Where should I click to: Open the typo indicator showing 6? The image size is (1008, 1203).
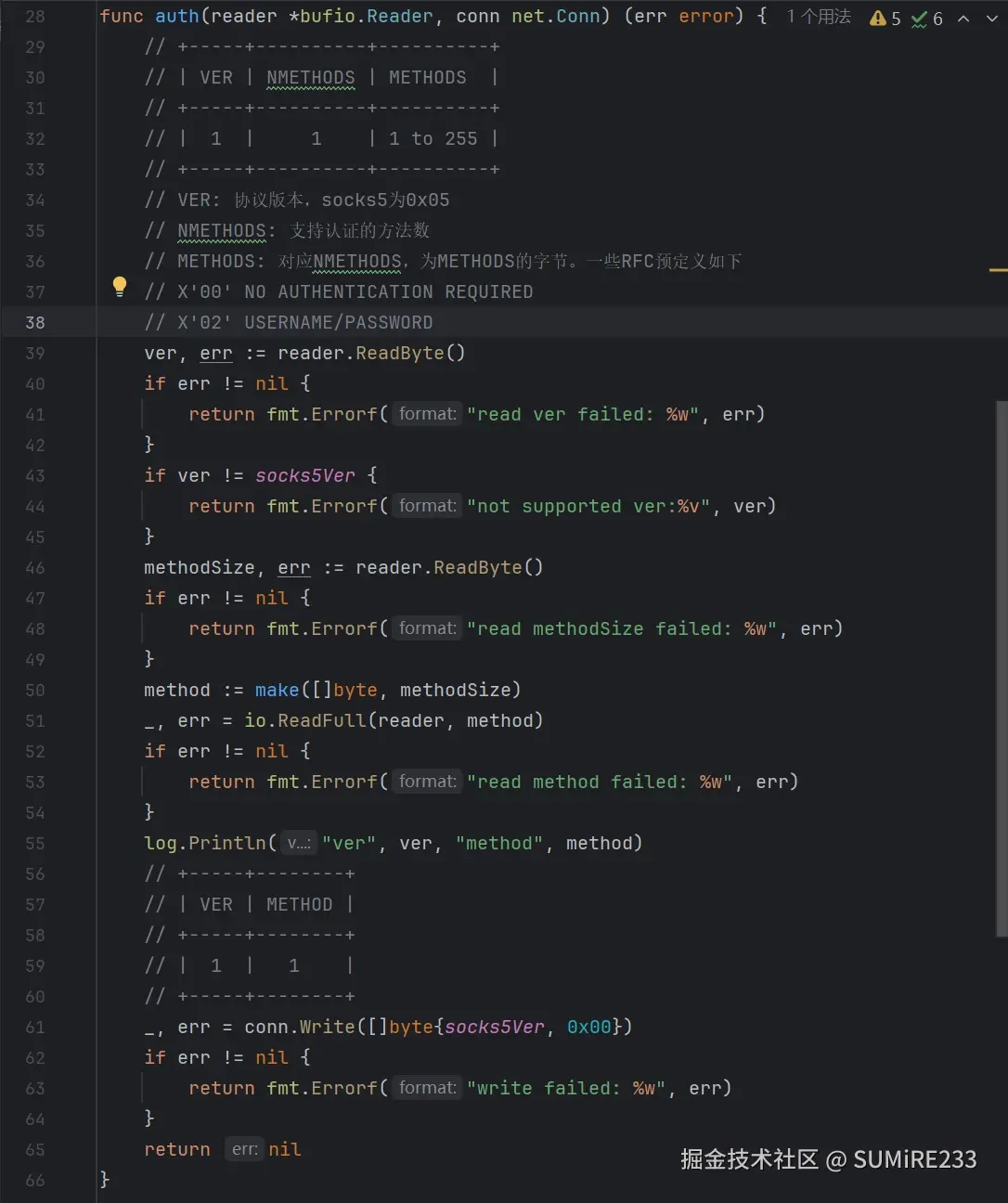click(x=927, y=19)
